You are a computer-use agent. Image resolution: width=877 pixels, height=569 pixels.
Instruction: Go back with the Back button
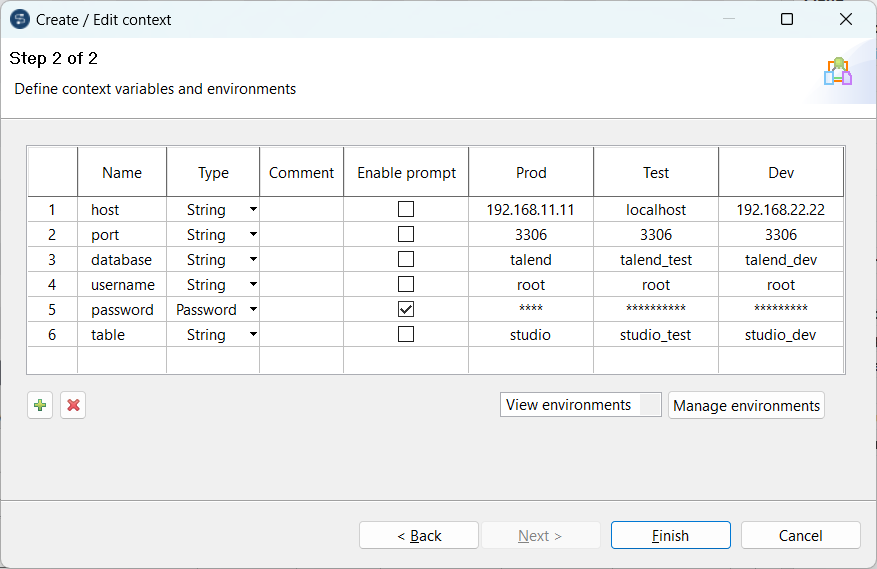(x=419, y=536)
